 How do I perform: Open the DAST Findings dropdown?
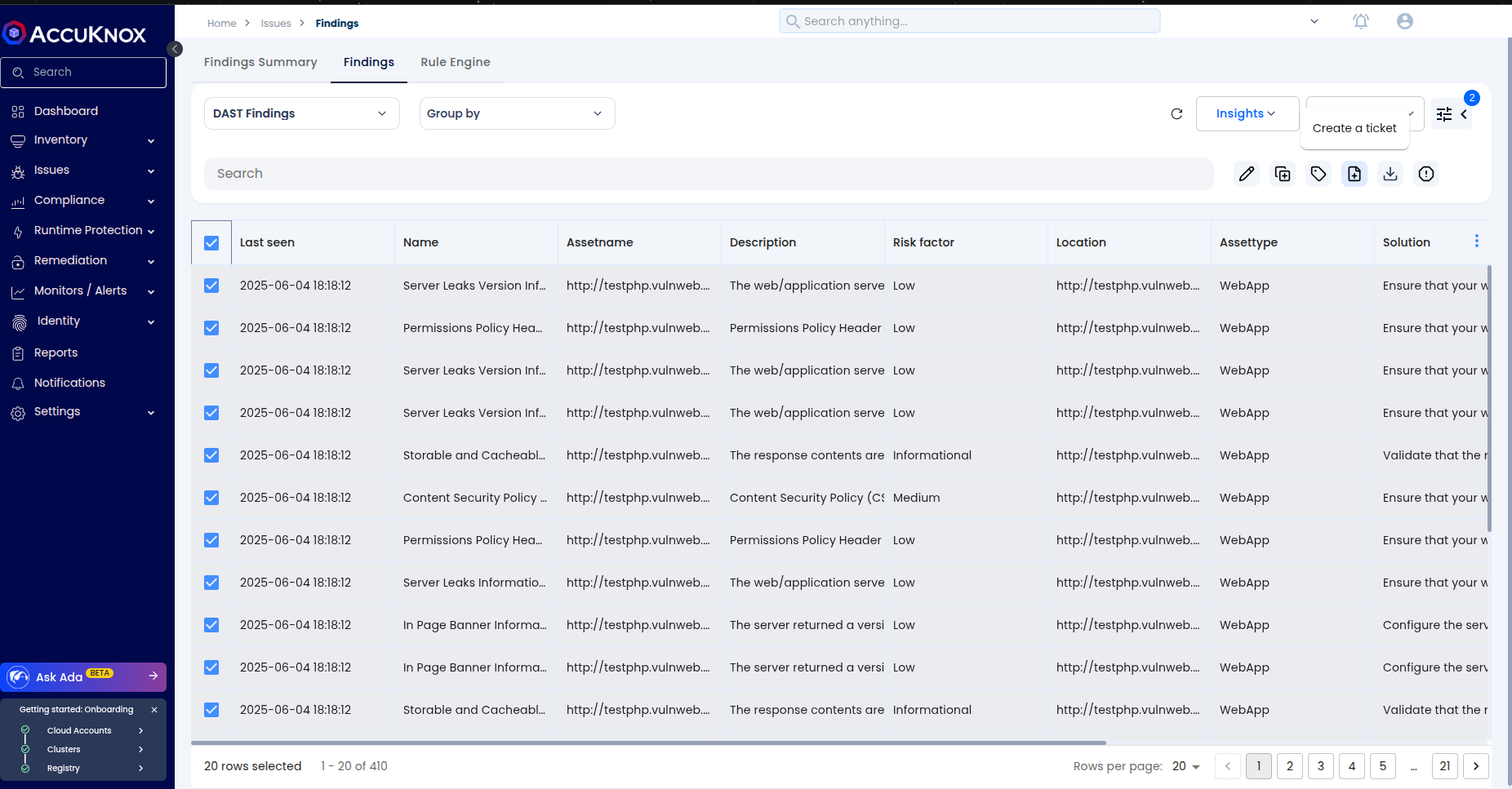[301, 113]
